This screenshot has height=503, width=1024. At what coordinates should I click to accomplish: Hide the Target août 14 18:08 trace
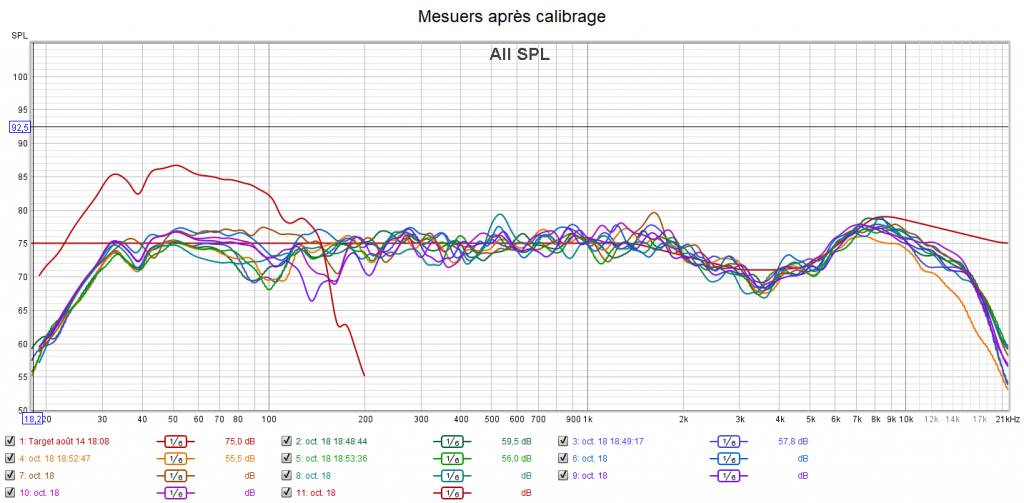coord(10,441)
